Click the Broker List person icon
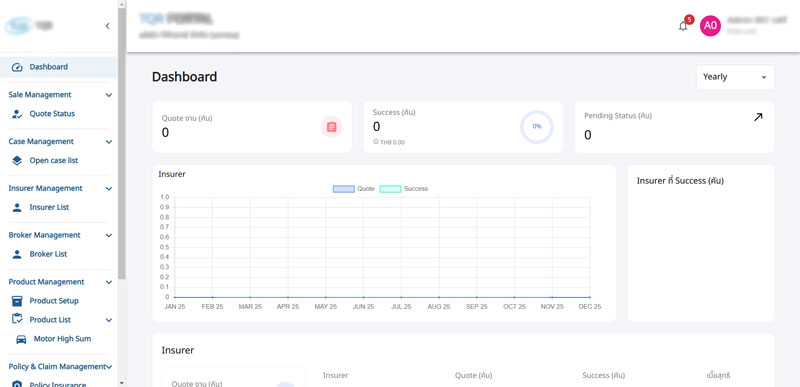The height and width of the screenshot is (387, 800). coord(17,254)
